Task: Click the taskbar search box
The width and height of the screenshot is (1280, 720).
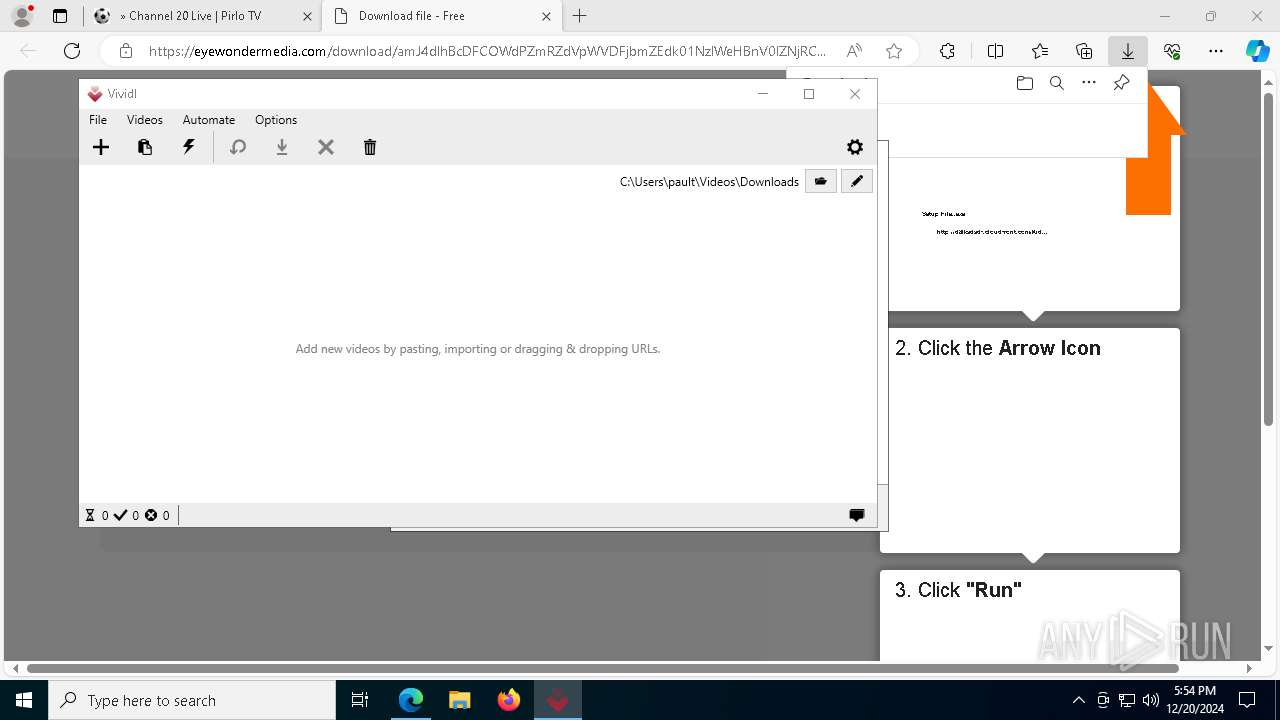Action: pyautogui.click(x=192, y=700)
